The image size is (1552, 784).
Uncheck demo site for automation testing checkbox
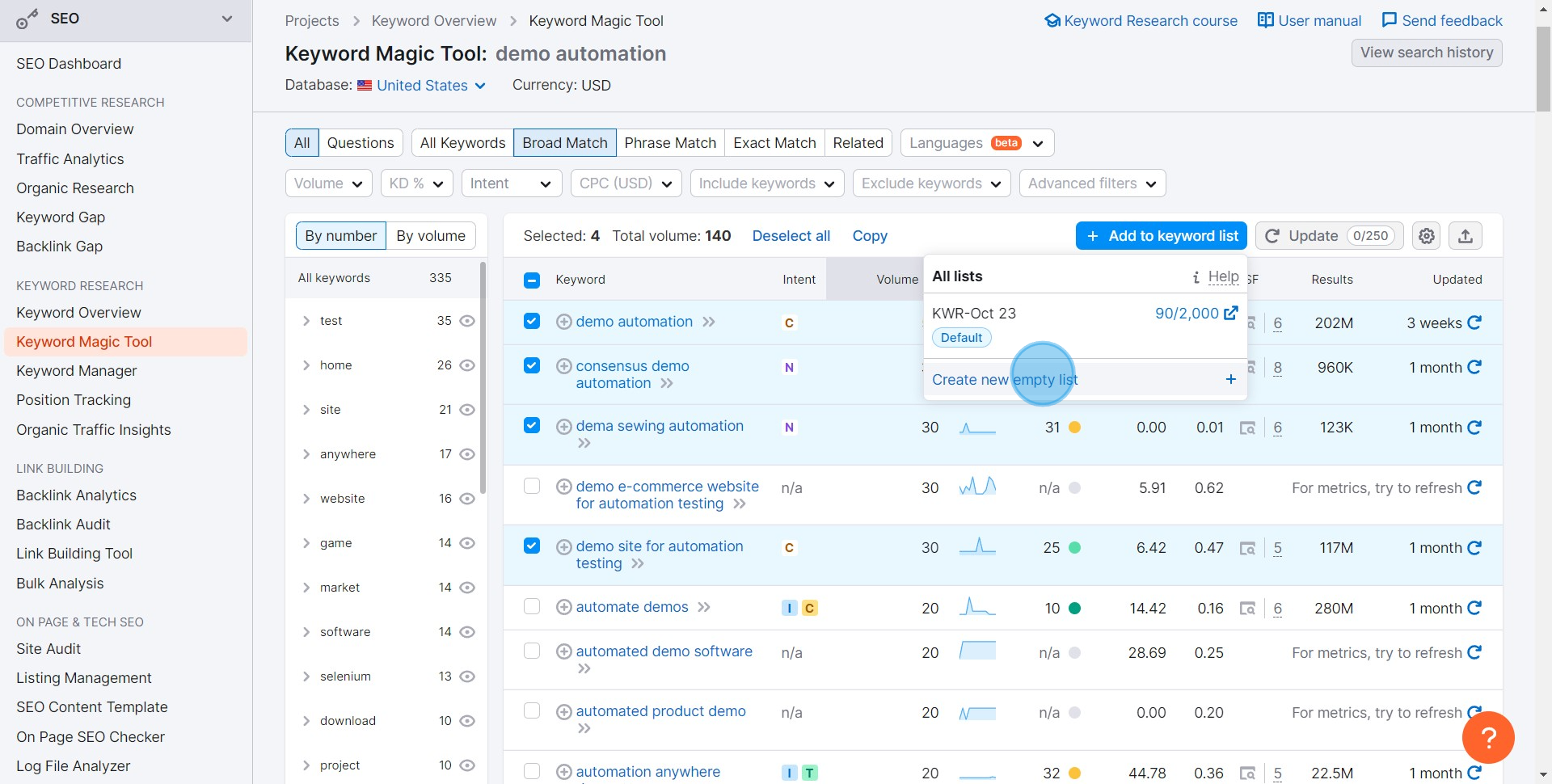[531, 546]
